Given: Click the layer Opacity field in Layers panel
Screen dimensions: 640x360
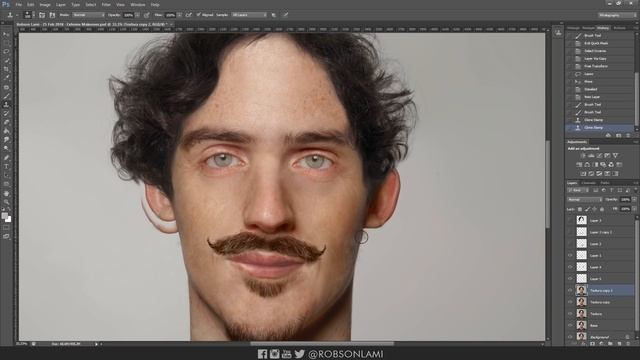Looking at the screenshot, I should 625,200.
